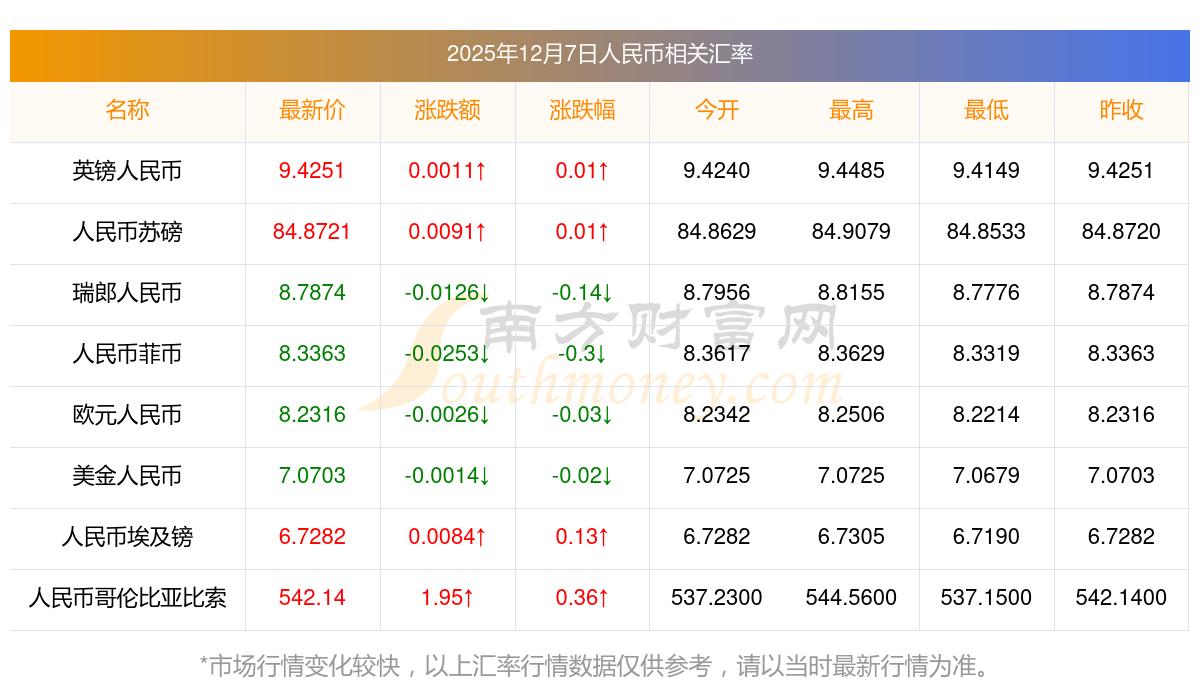Viewport: 1200px width, 697px height.
Task: Select the row name 英镑人民币
Action: 127,171
